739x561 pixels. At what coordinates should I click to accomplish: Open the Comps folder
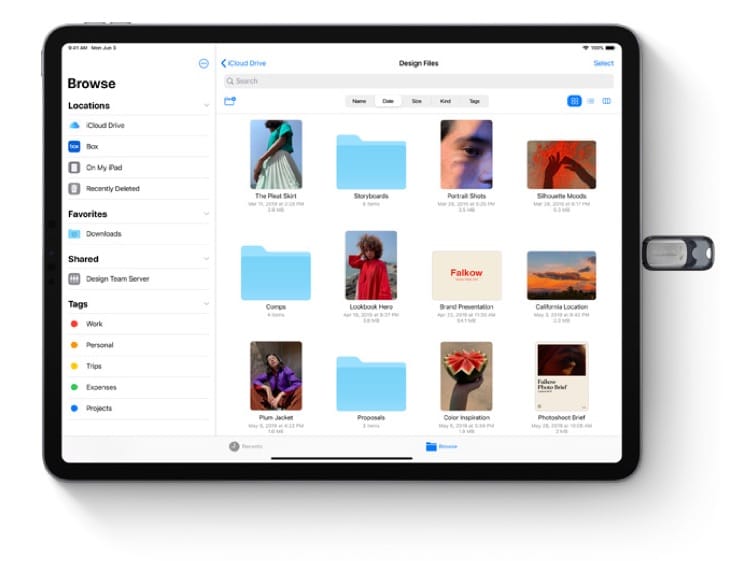276,273
